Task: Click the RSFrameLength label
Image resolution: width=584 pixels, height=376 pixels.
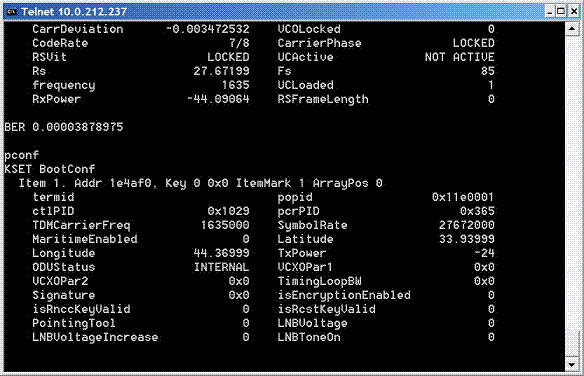Action: click(323, 99)
